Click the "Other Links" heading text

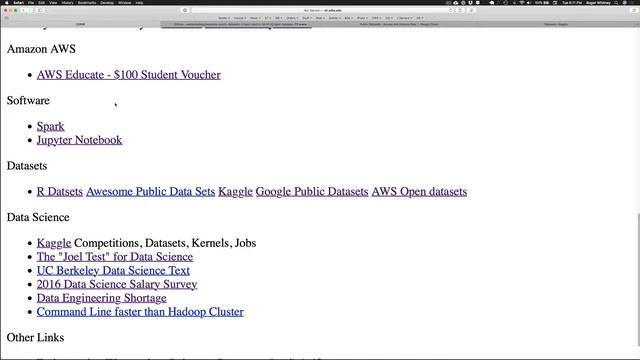pos(36,338)
